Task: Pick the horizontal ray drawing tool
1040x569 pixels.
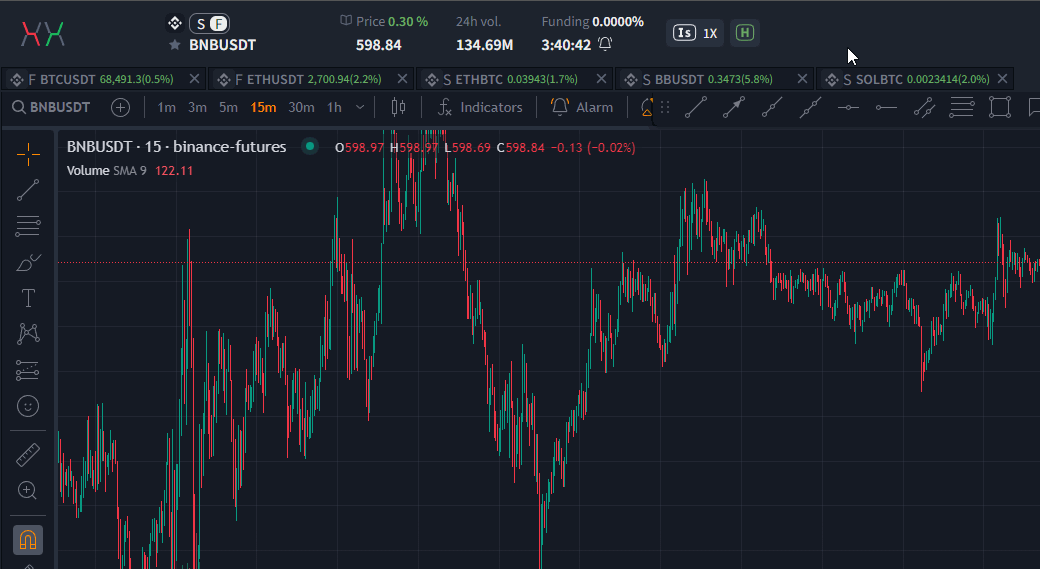Action: 886,107
